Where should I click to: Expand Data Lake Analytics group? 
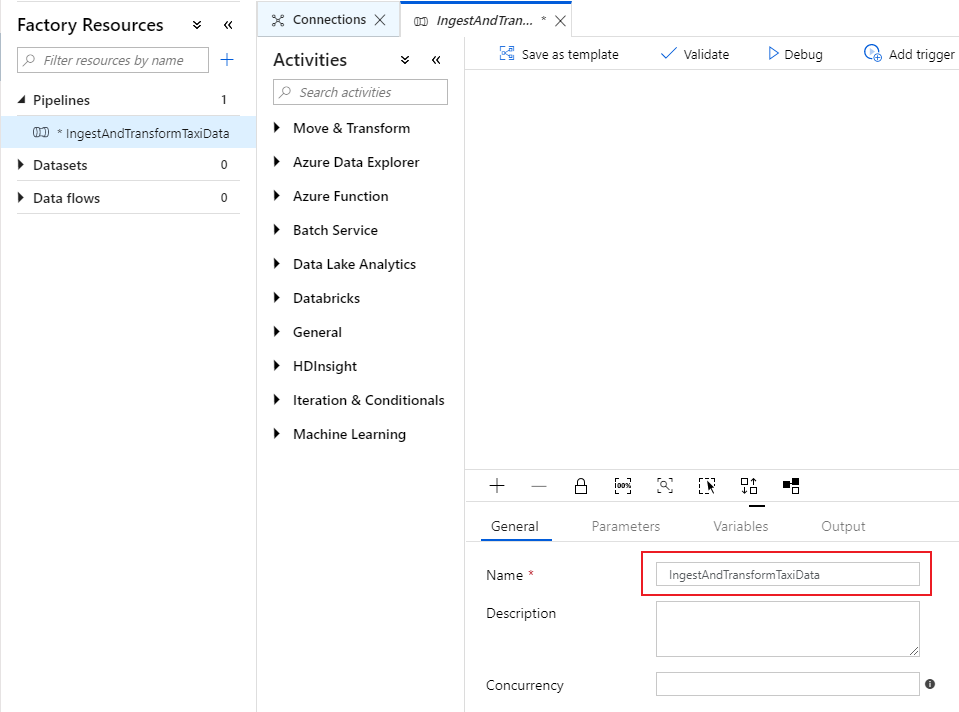[x=277, y=264]
